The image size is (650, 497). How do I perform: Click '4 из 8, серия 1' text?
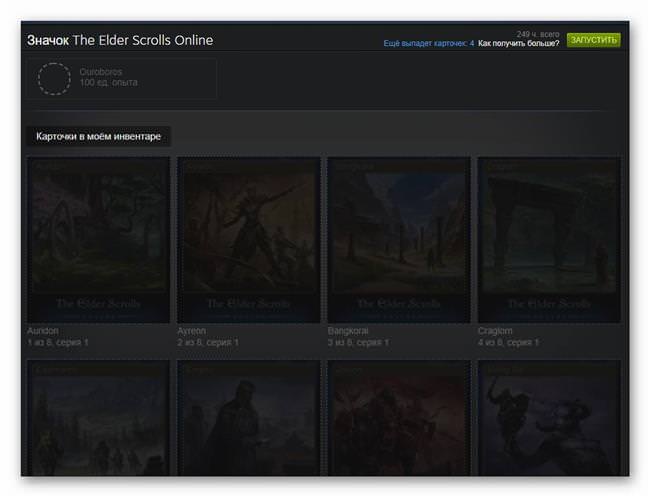508,342
